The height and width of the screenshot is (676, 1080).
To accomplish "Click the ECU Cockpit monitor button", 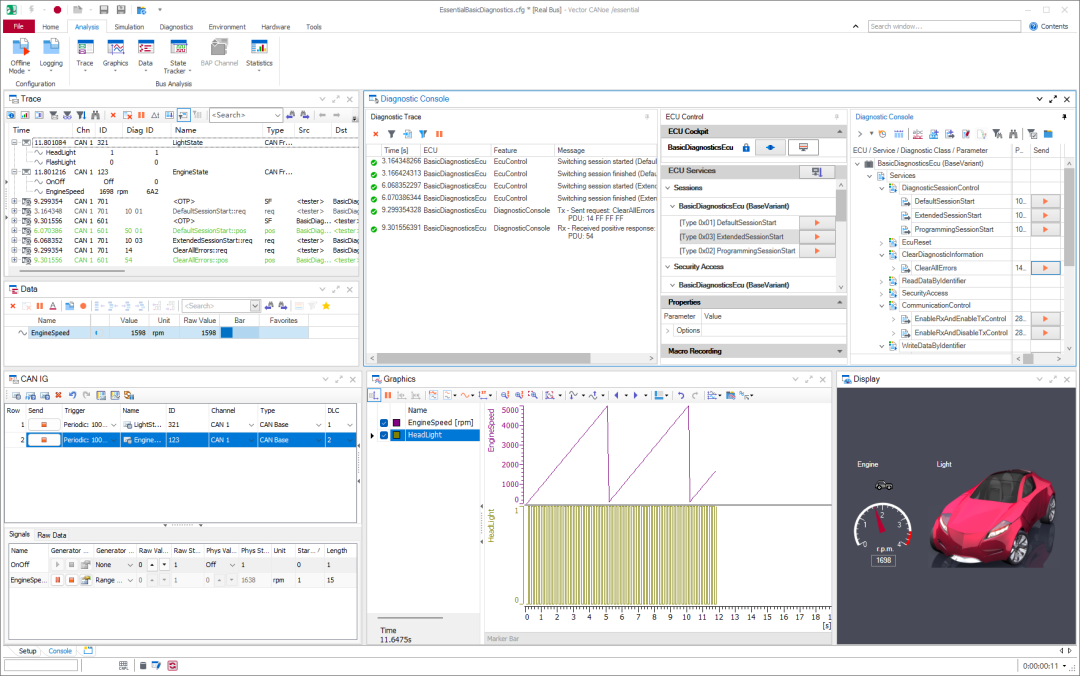I will click(803, 147).
